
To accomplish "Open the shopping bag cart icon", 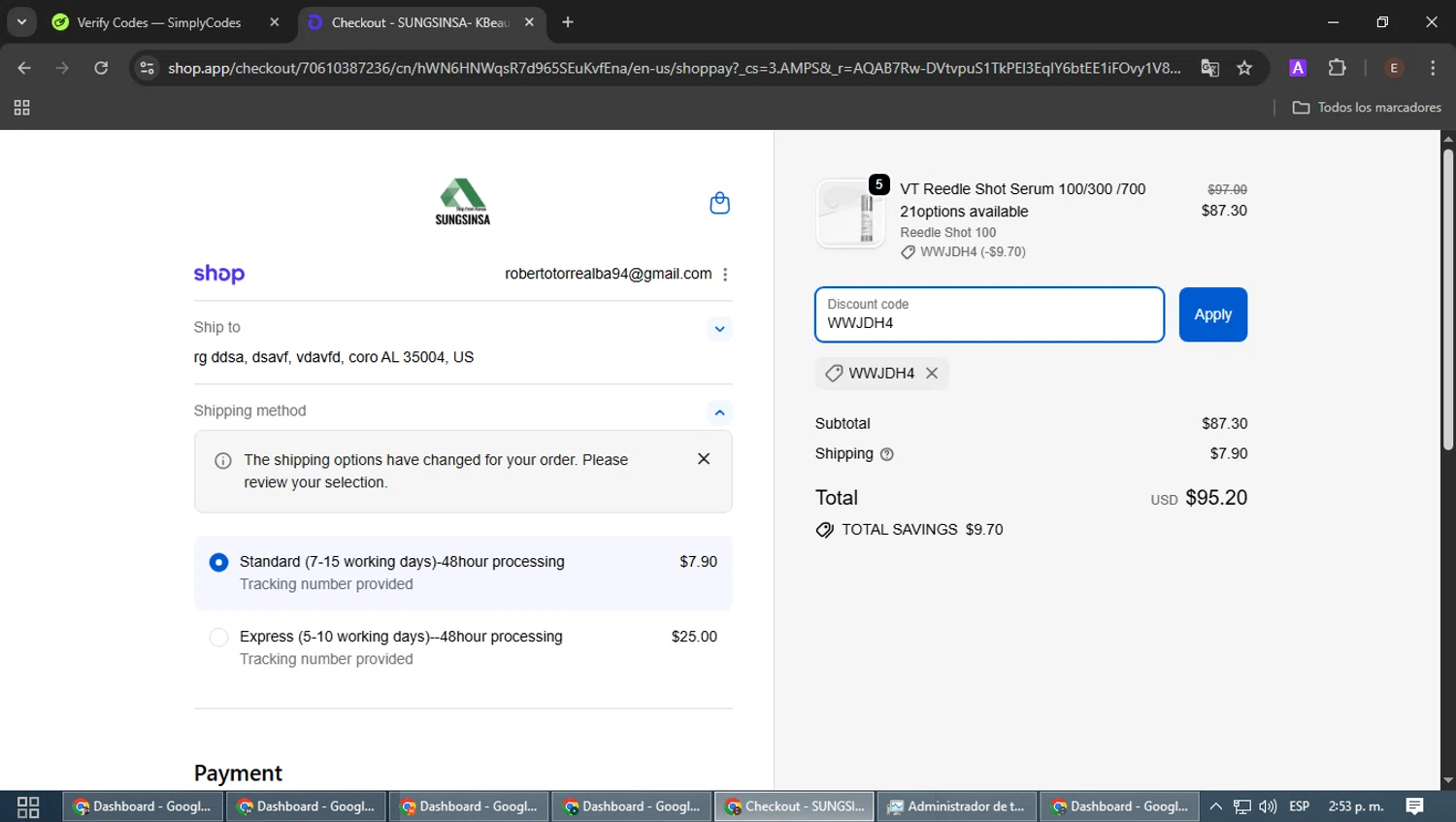I will [x=719, y=203].
